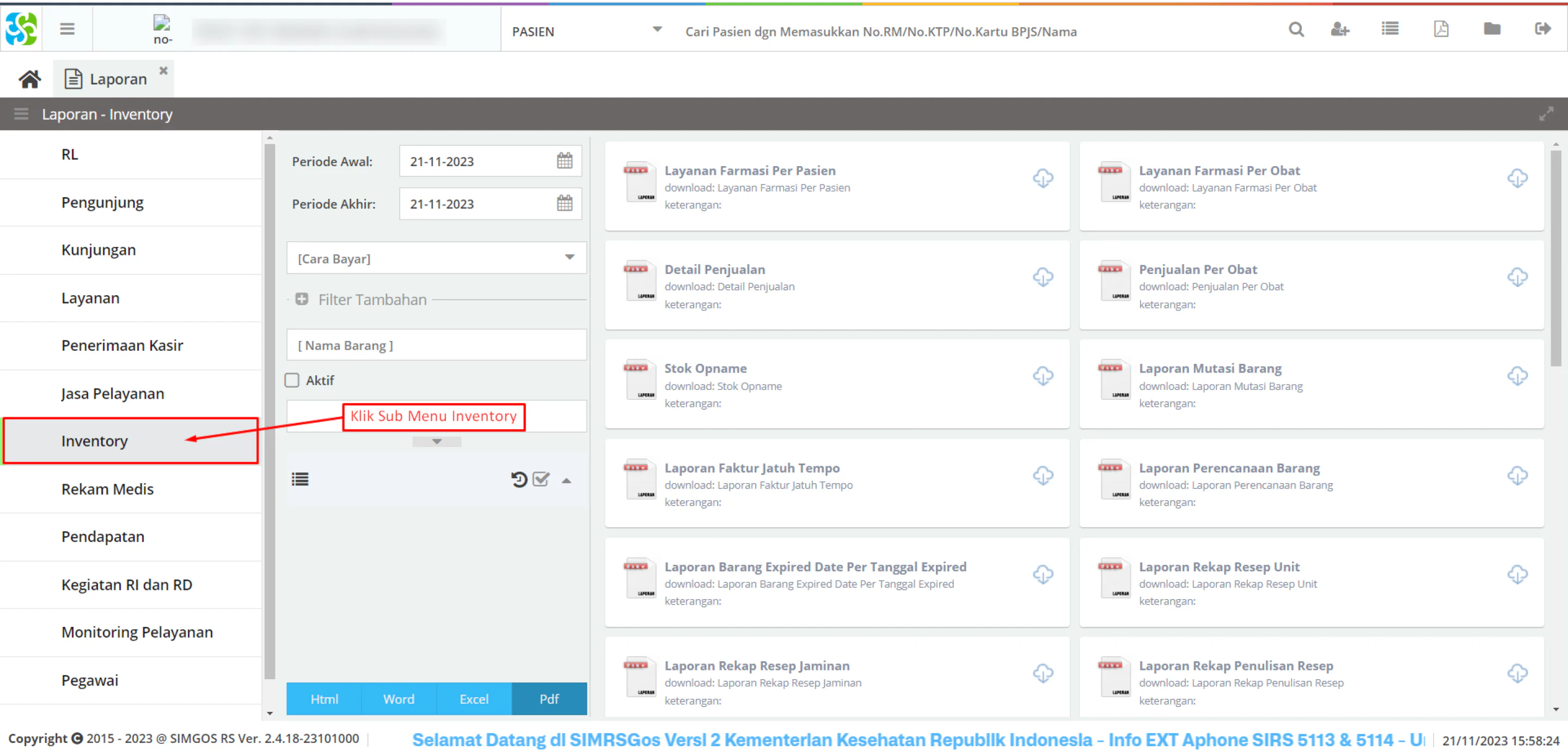Select the Inventory sub menu
1568x756 pixels.
[x=131, y=441]
